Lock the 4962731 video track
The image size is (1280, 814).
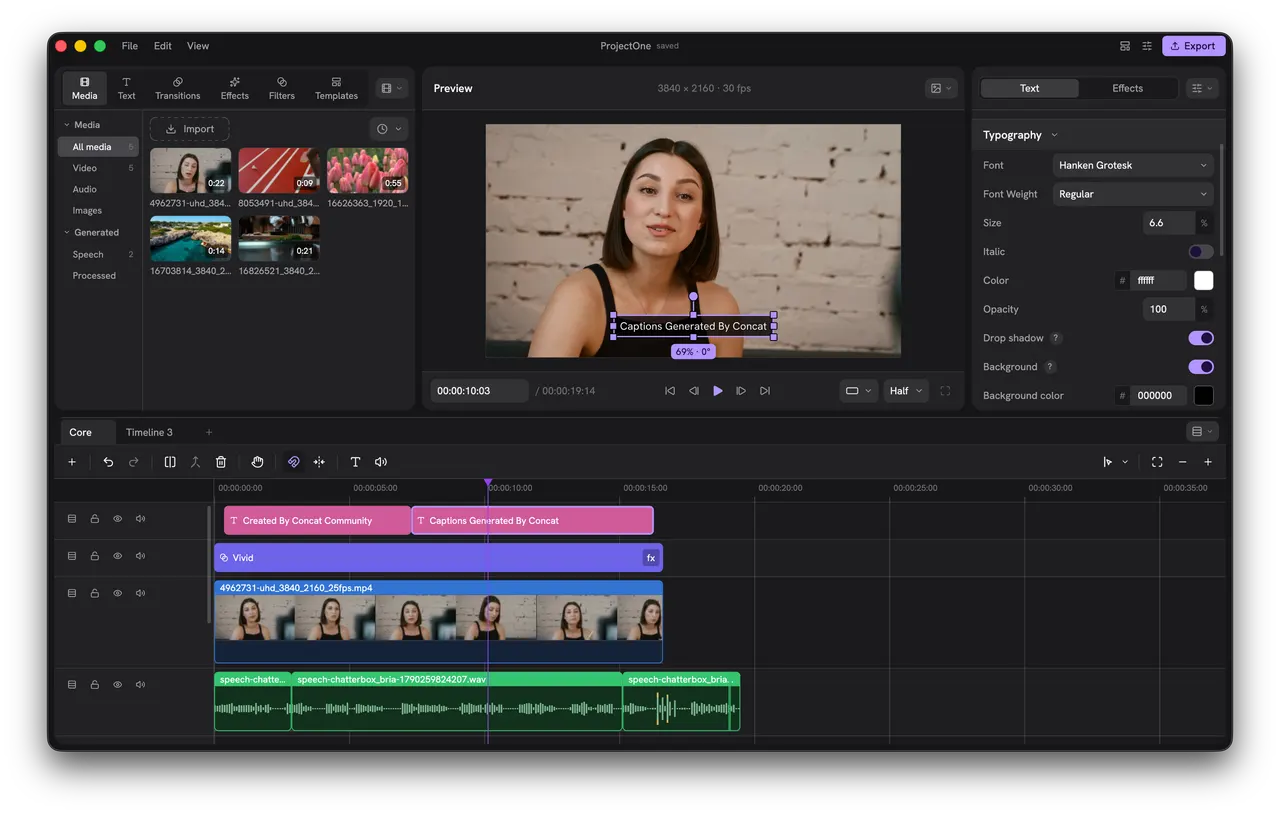(95, 593)
